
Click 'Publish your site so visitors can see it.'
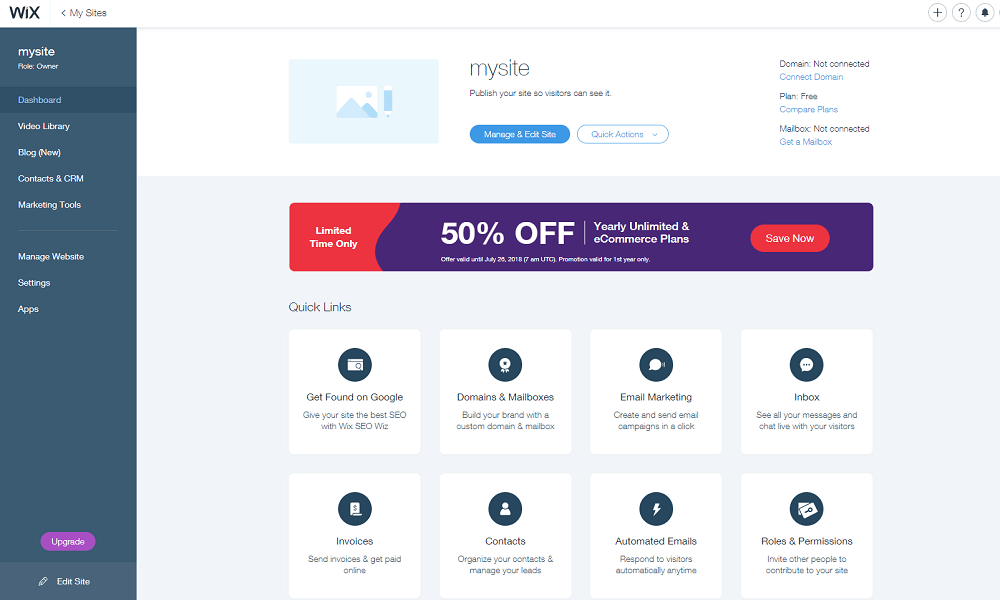(540, 93)
